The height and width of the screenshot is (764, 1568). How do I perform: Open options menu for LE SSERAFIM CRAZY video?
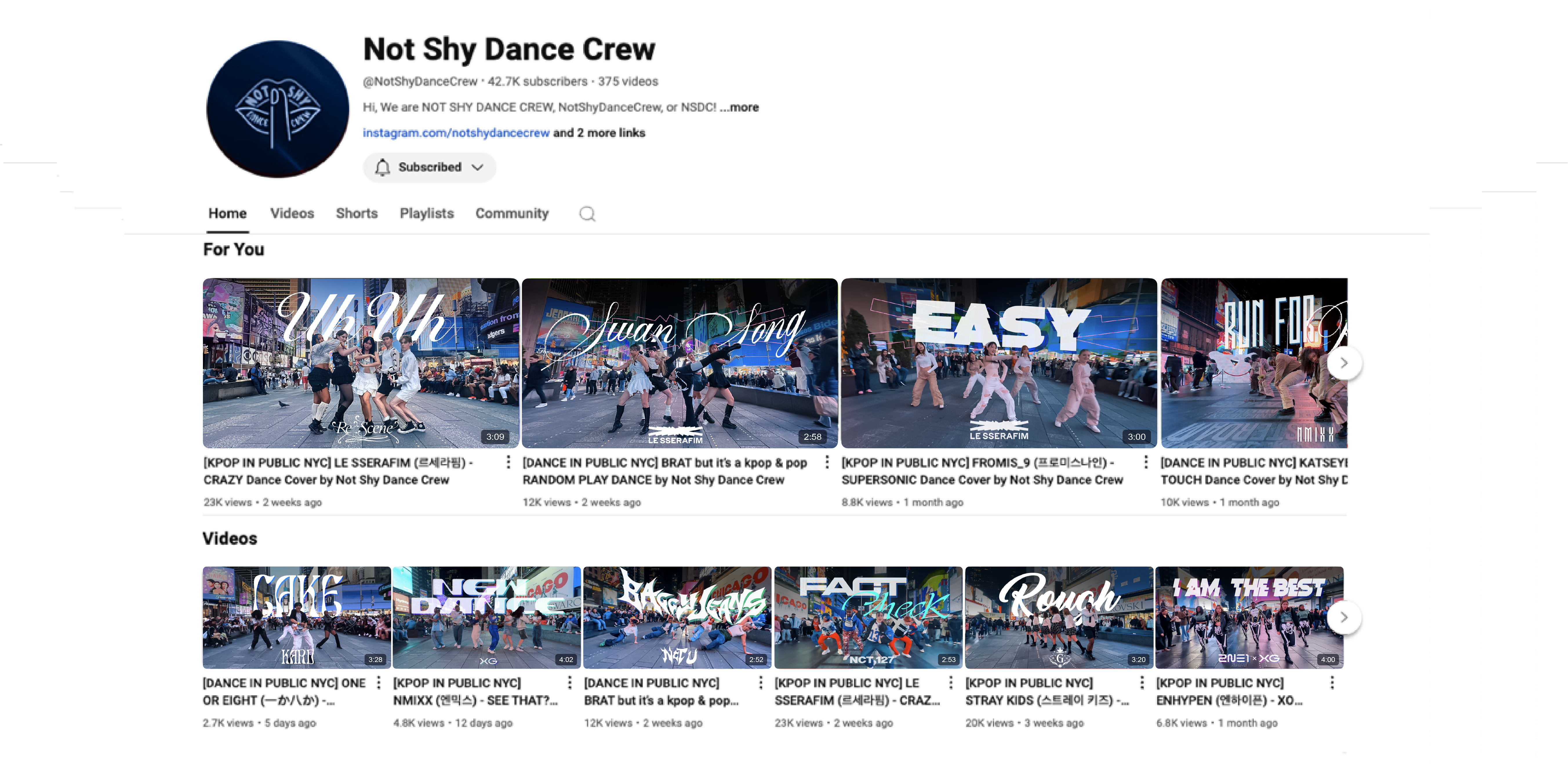tap(508, 462)
